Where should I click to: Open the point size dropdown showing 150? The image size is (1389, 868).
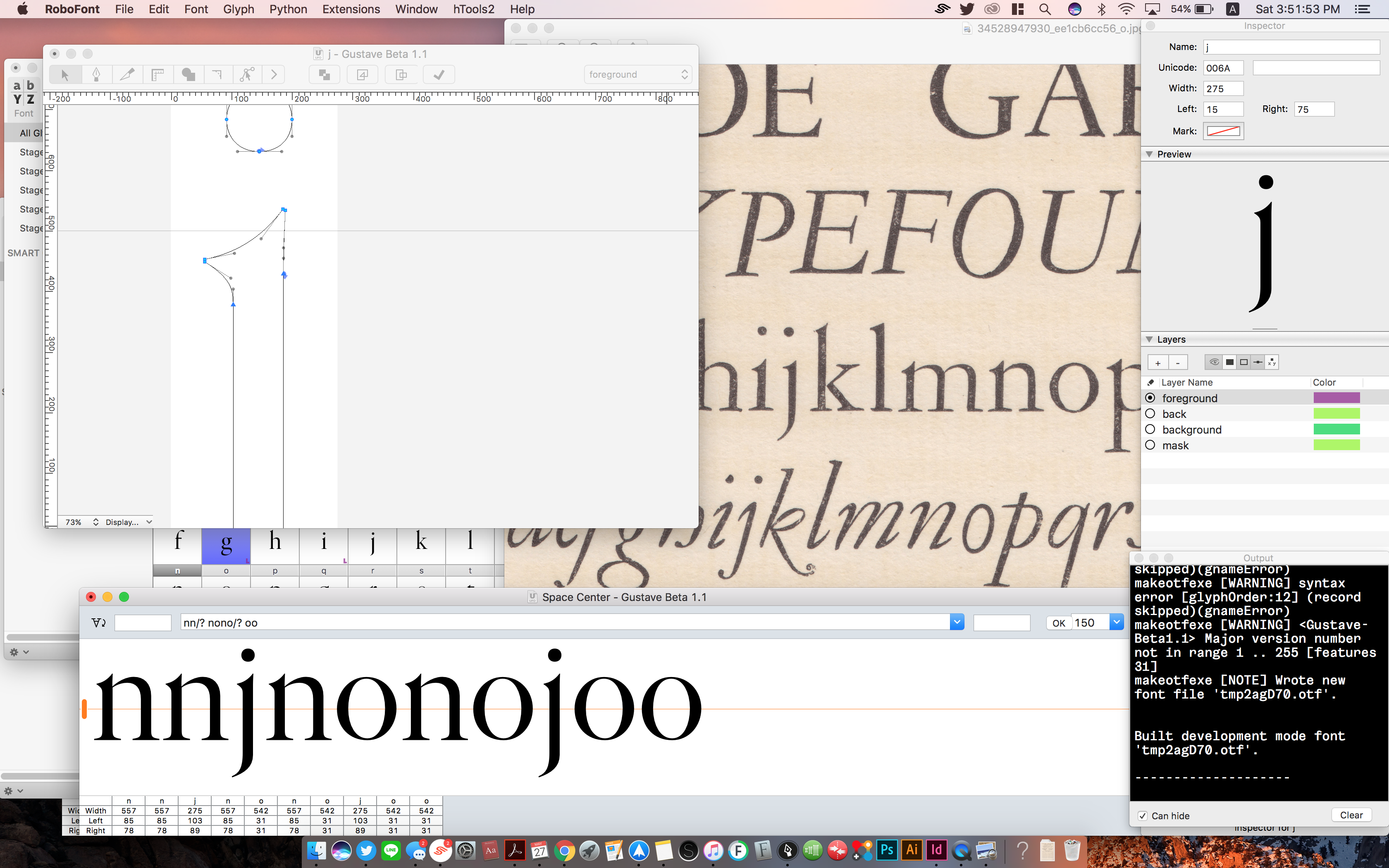(1116, 622)
